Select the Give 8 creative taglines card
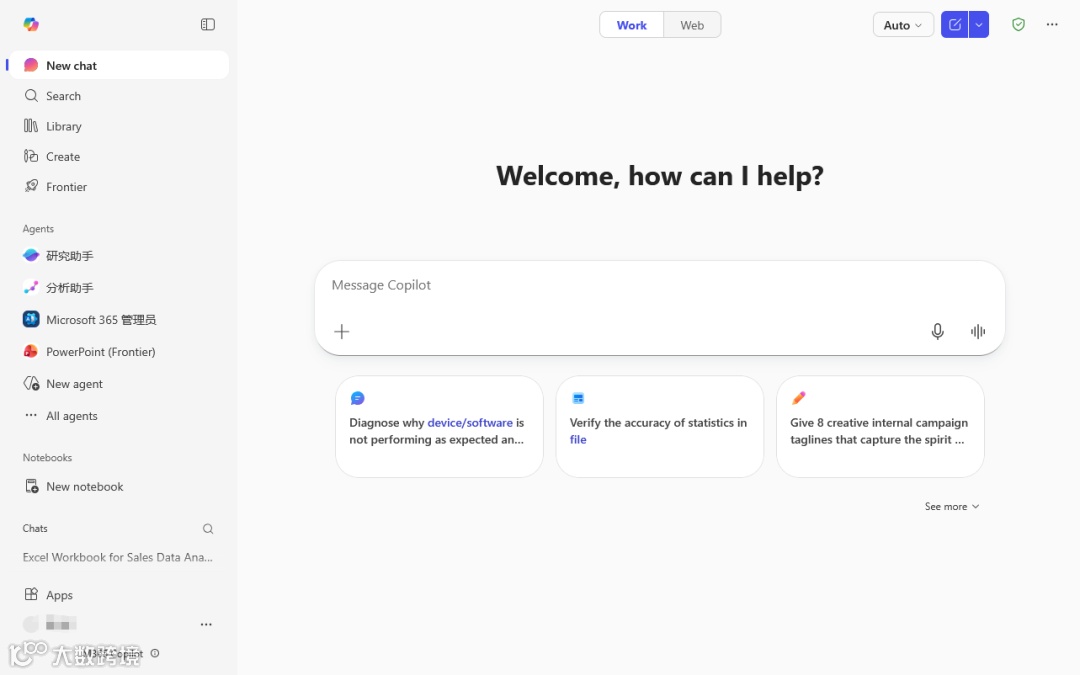Viewport: 1080px width, 675px height. pyautogui.click(x=880, y=426)
